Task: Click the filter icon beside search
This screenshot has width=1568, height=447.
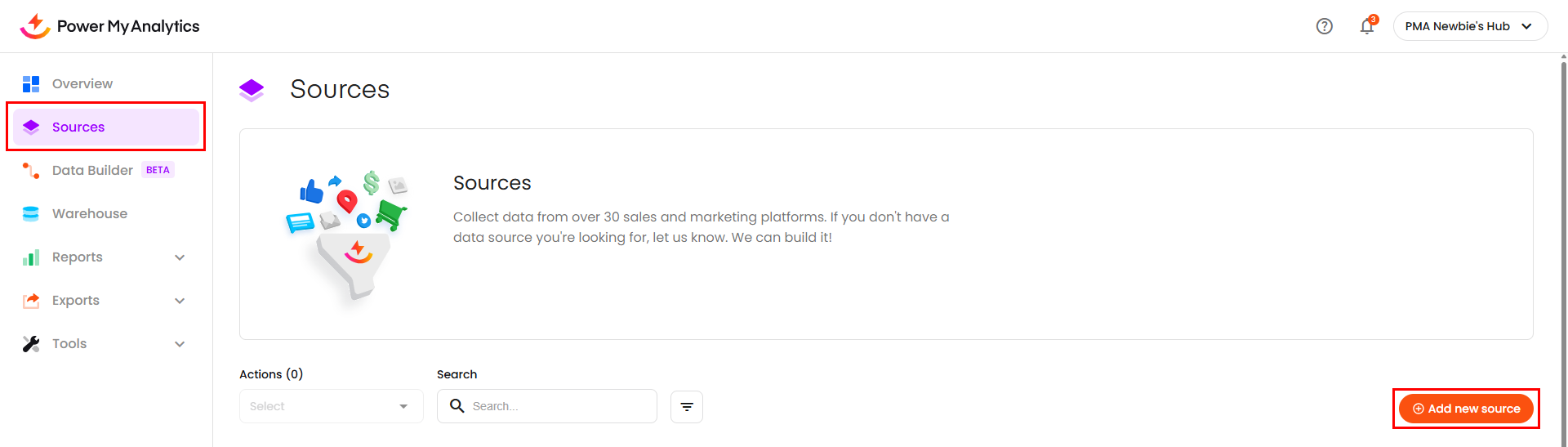Action: 686,407
